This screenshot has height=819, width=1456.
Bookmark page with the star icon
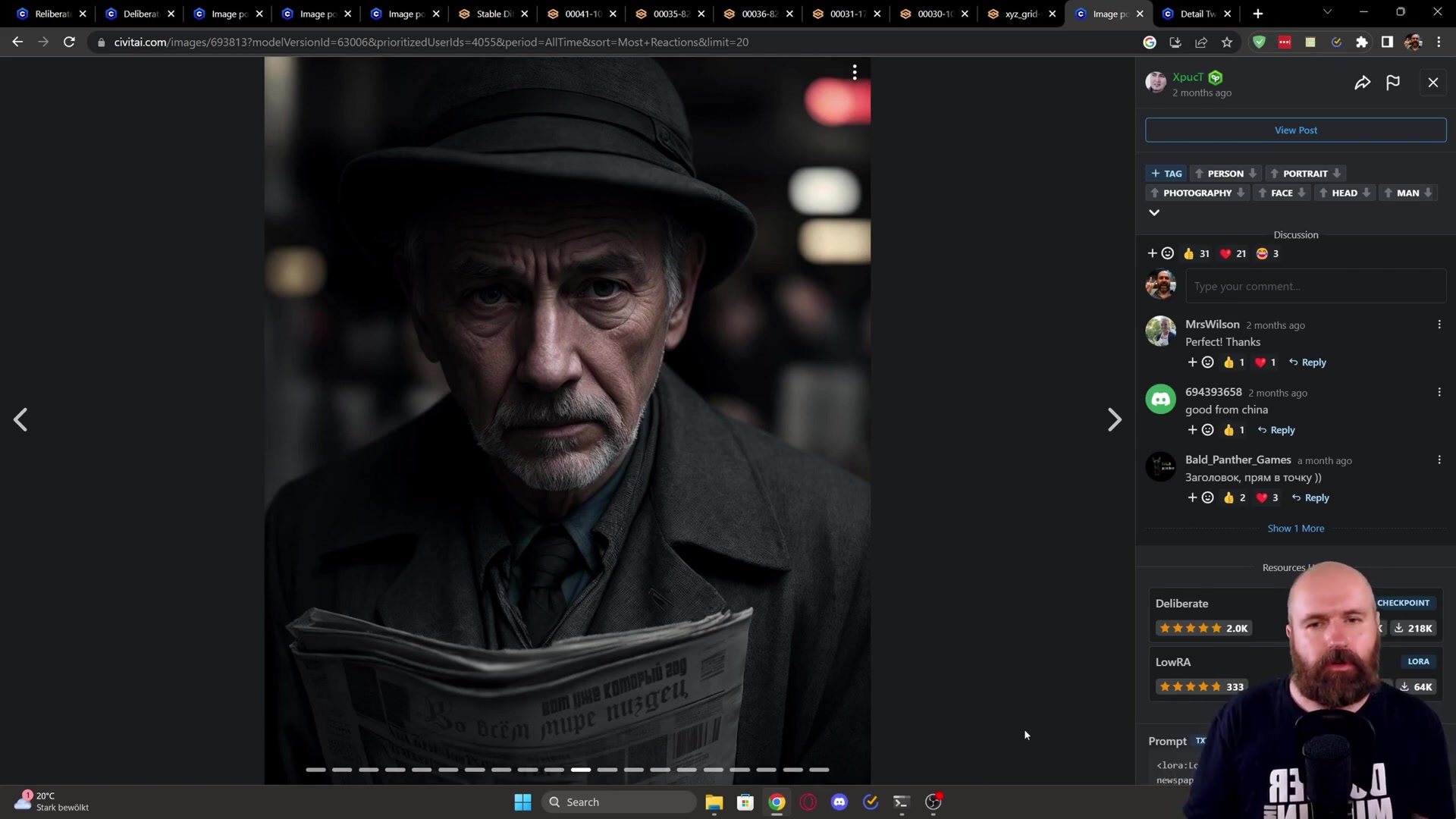pos(1227,42)
